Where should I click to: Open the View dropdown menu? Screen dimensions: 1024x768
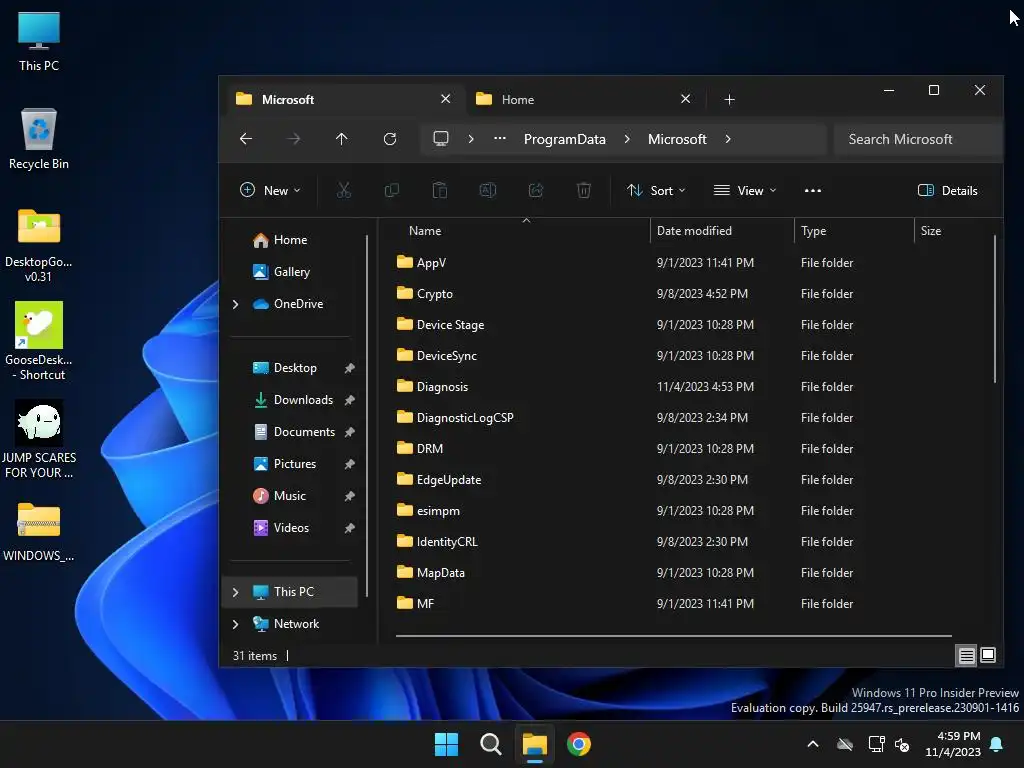744,190
